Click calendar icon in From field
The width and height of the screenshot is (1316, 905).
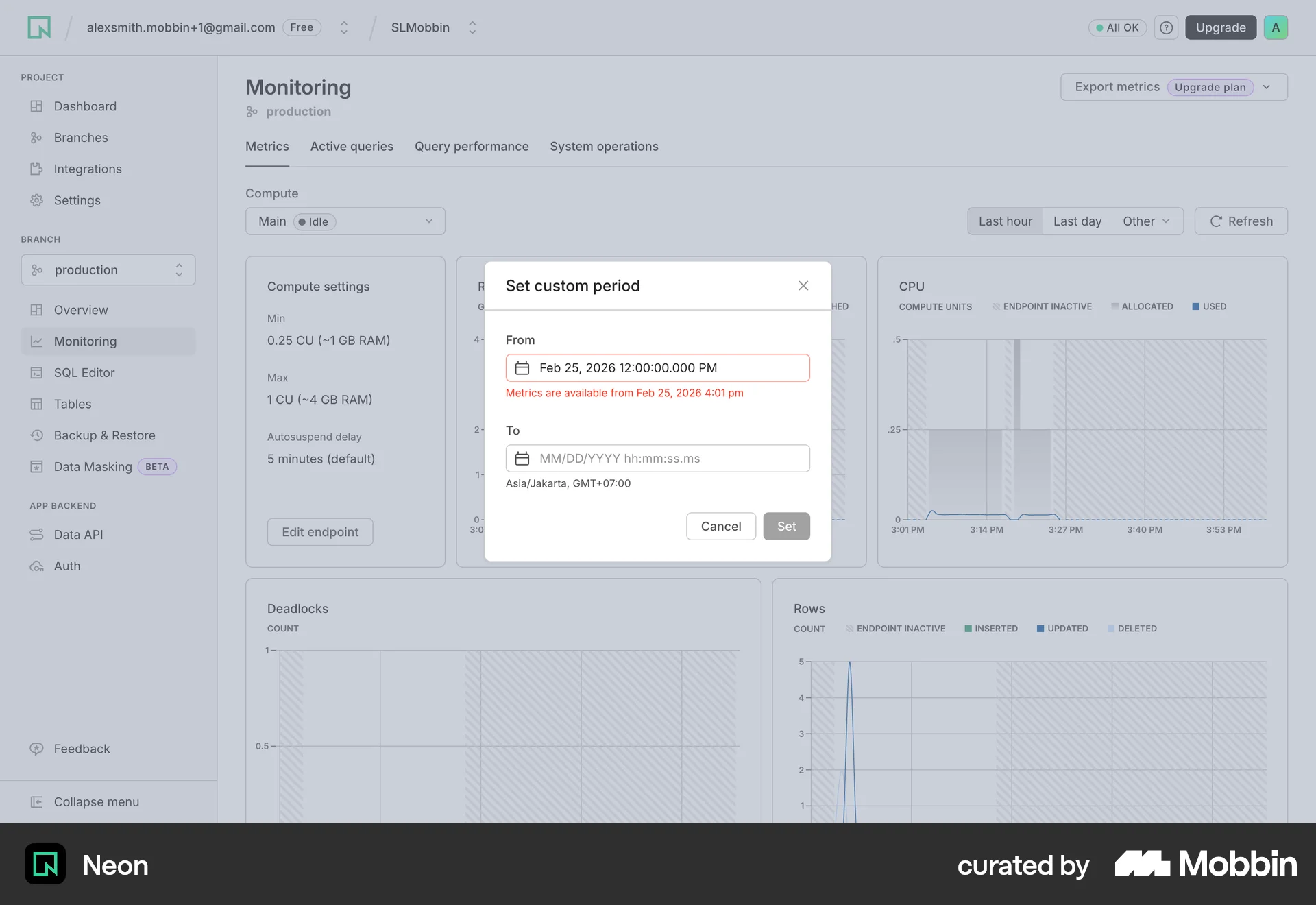click(x=522, y=368)
